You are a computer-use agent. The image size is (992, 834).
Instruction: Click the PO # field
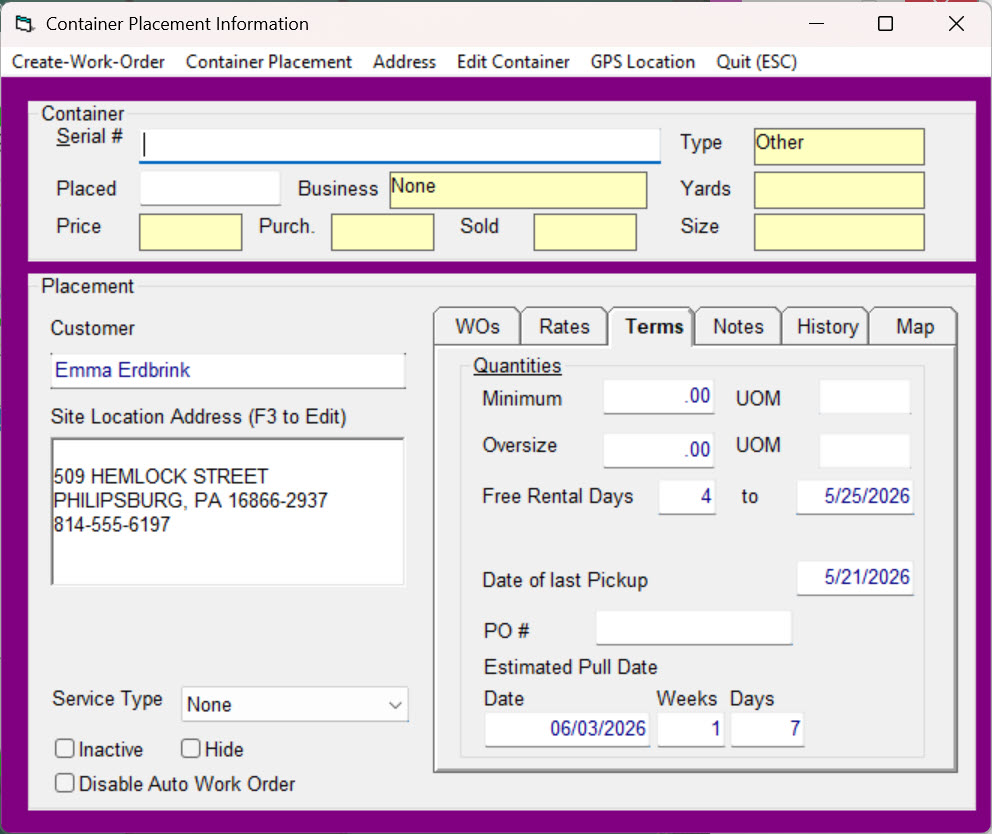point(693,628)
